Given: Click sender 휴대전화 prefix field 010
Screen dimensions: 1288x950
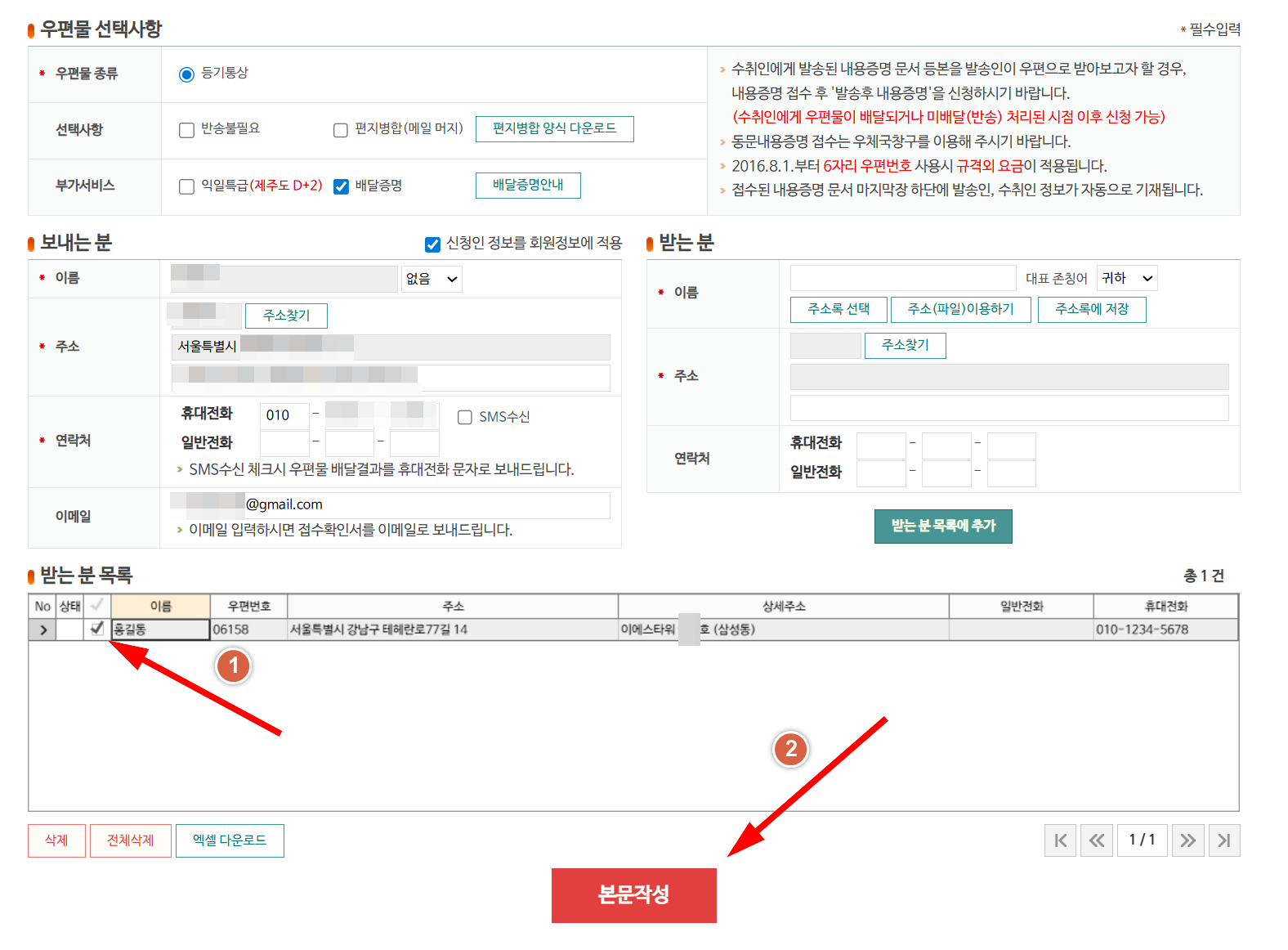Looking at the screenshot, I should point(284,415).
